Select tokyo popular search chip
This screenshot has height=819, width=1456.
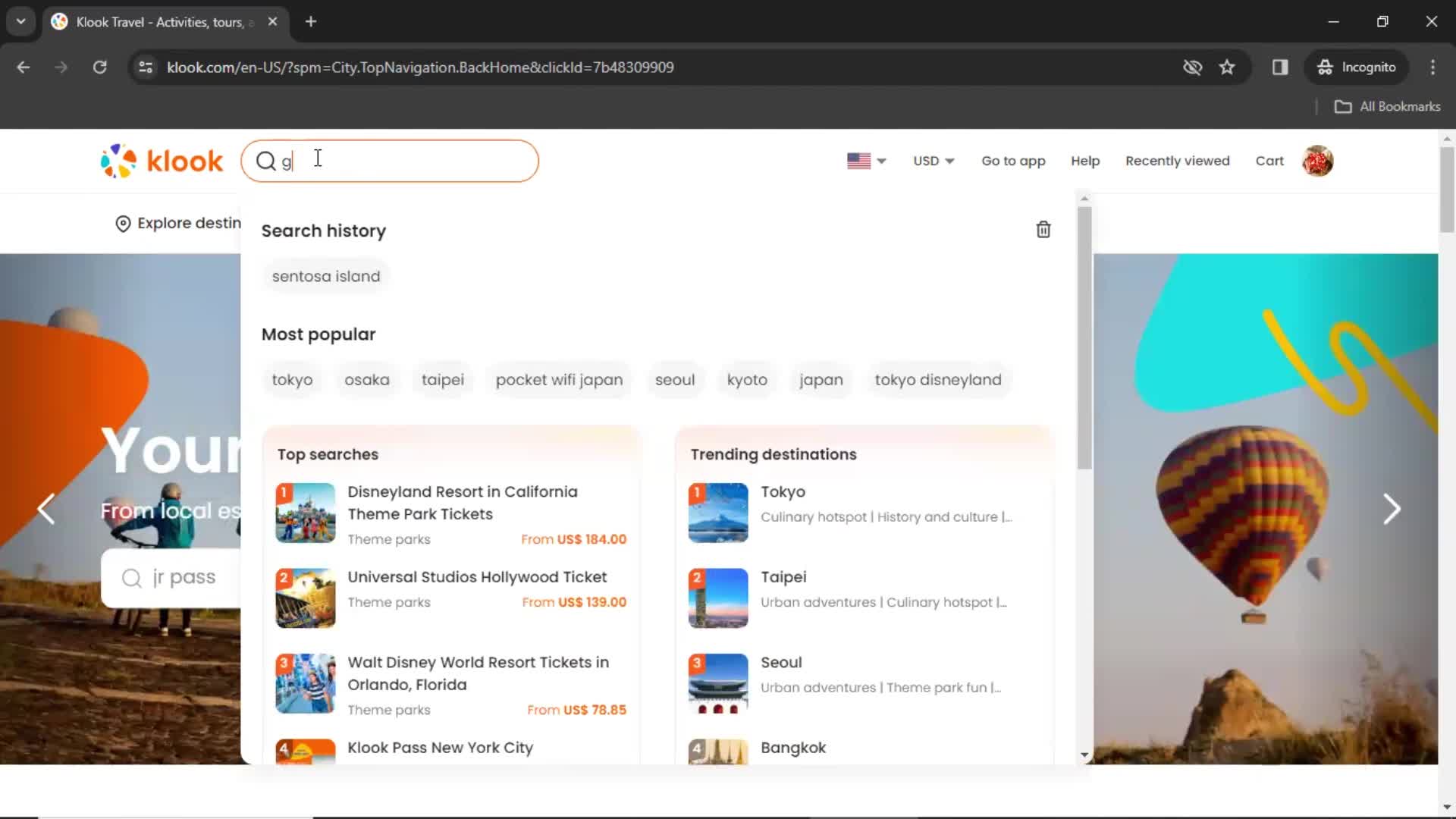tap(292, 380)
